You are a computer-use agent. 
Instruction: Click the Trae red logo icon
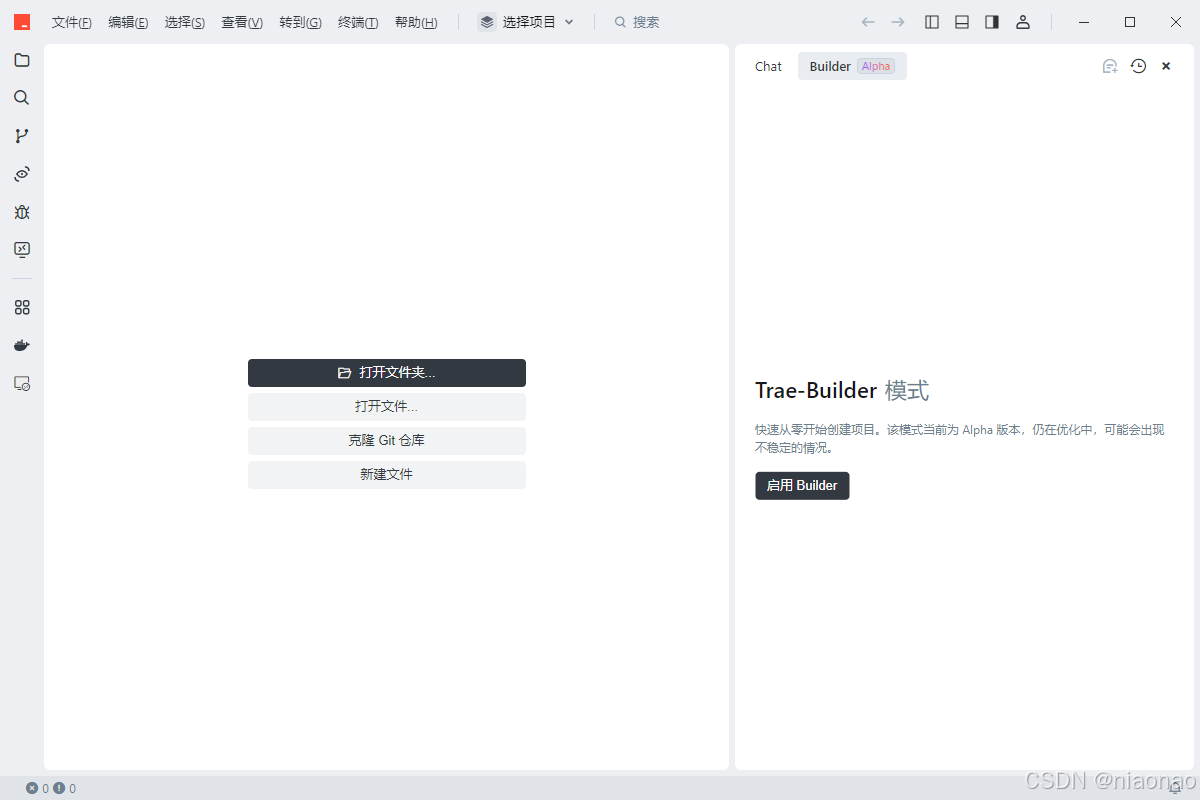(x=22, y=22)
